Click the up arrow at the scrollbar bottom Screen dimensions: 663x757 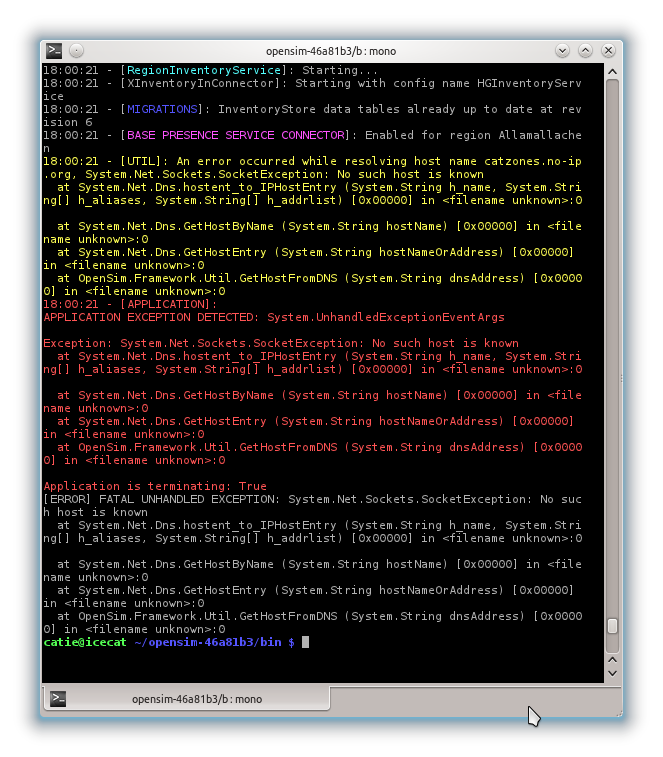click(x=612, y=660)
